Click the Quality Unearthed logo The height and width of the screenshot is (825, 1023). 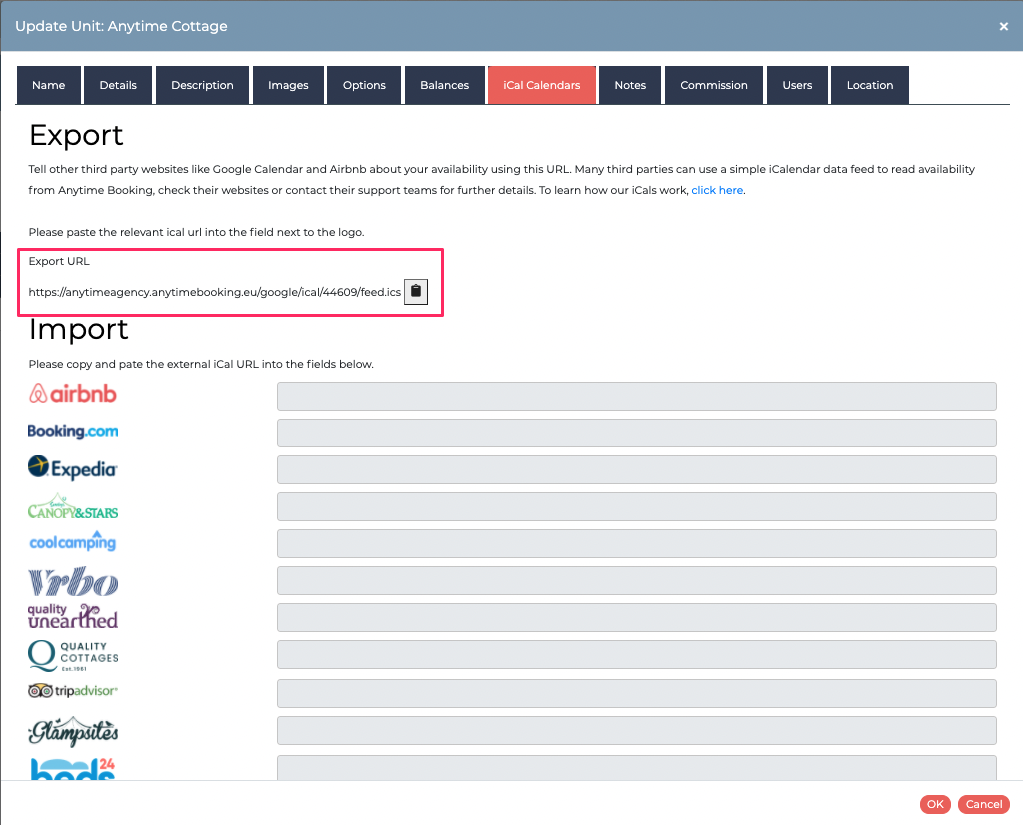73,616
